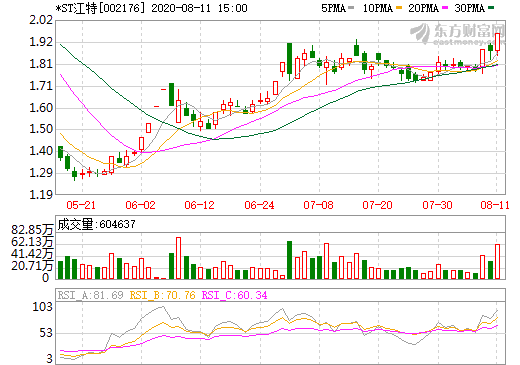Select the 06-02 date marker
The height and width of the screenshot is (365, 520).
(x=140, y=205)
